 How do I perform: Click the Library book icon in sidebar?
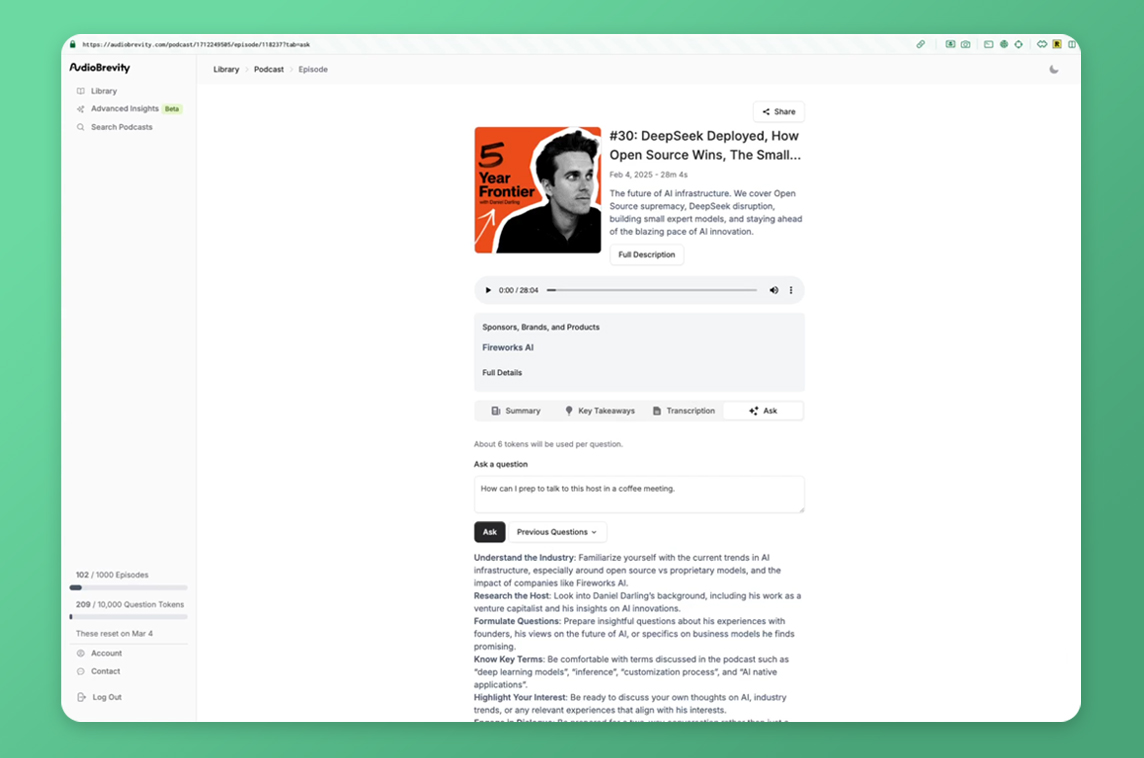click(80, 91)
